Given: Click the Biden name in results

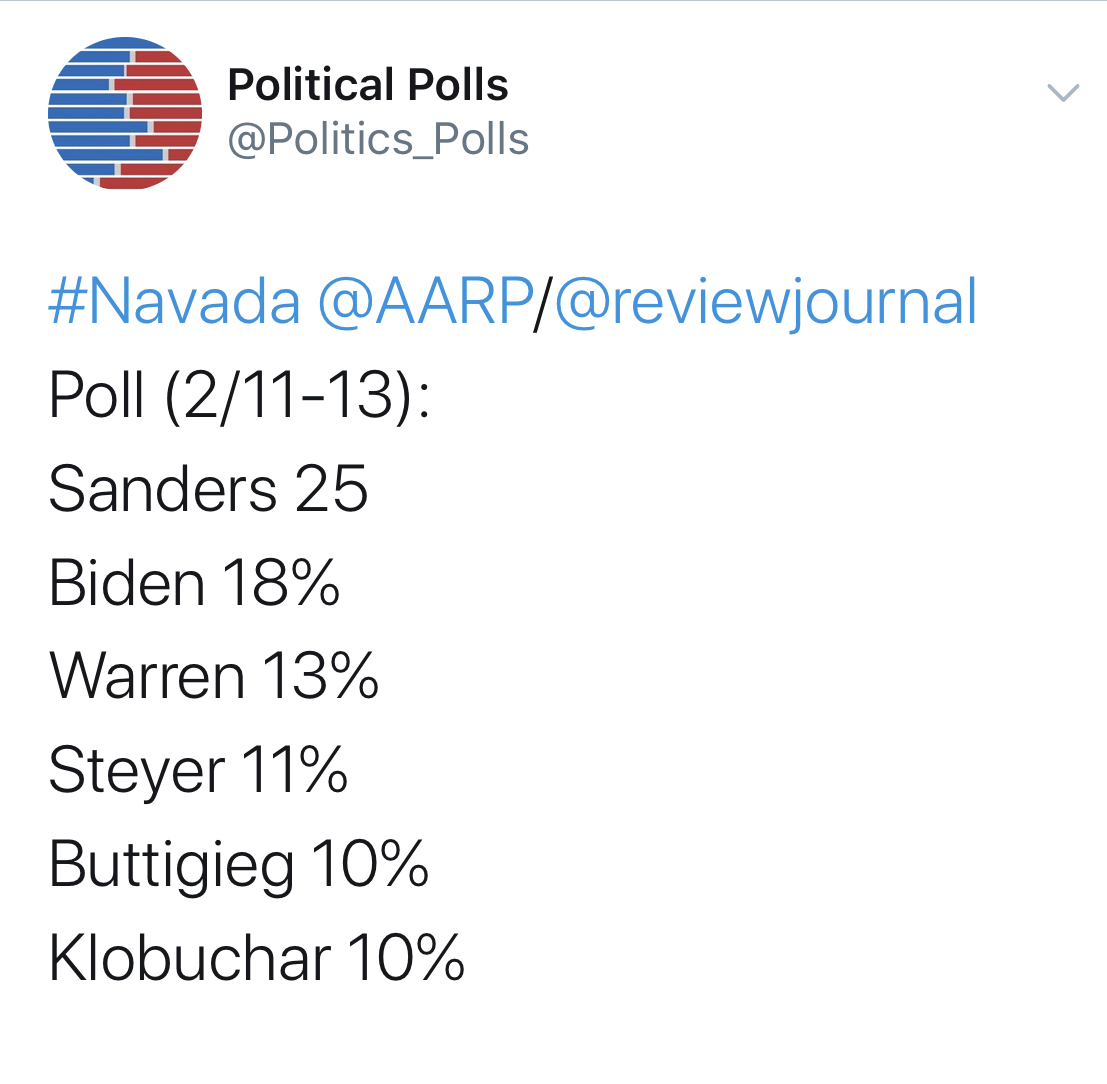Looking at the screenshot, I should coord(127,583).
